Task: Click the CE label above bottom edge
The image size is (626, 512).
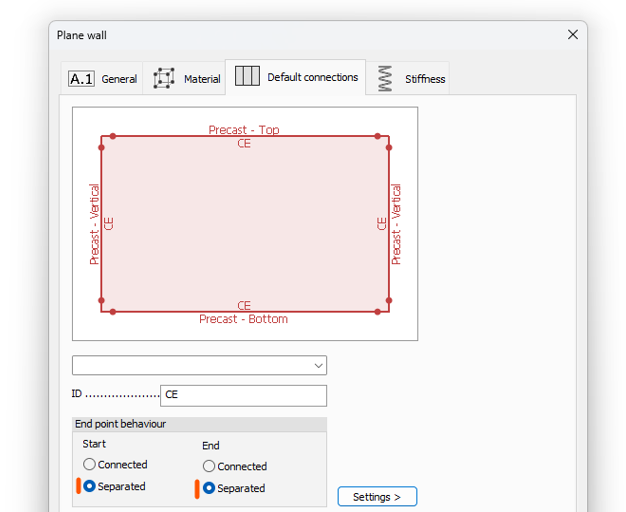Action: [244, 306]
